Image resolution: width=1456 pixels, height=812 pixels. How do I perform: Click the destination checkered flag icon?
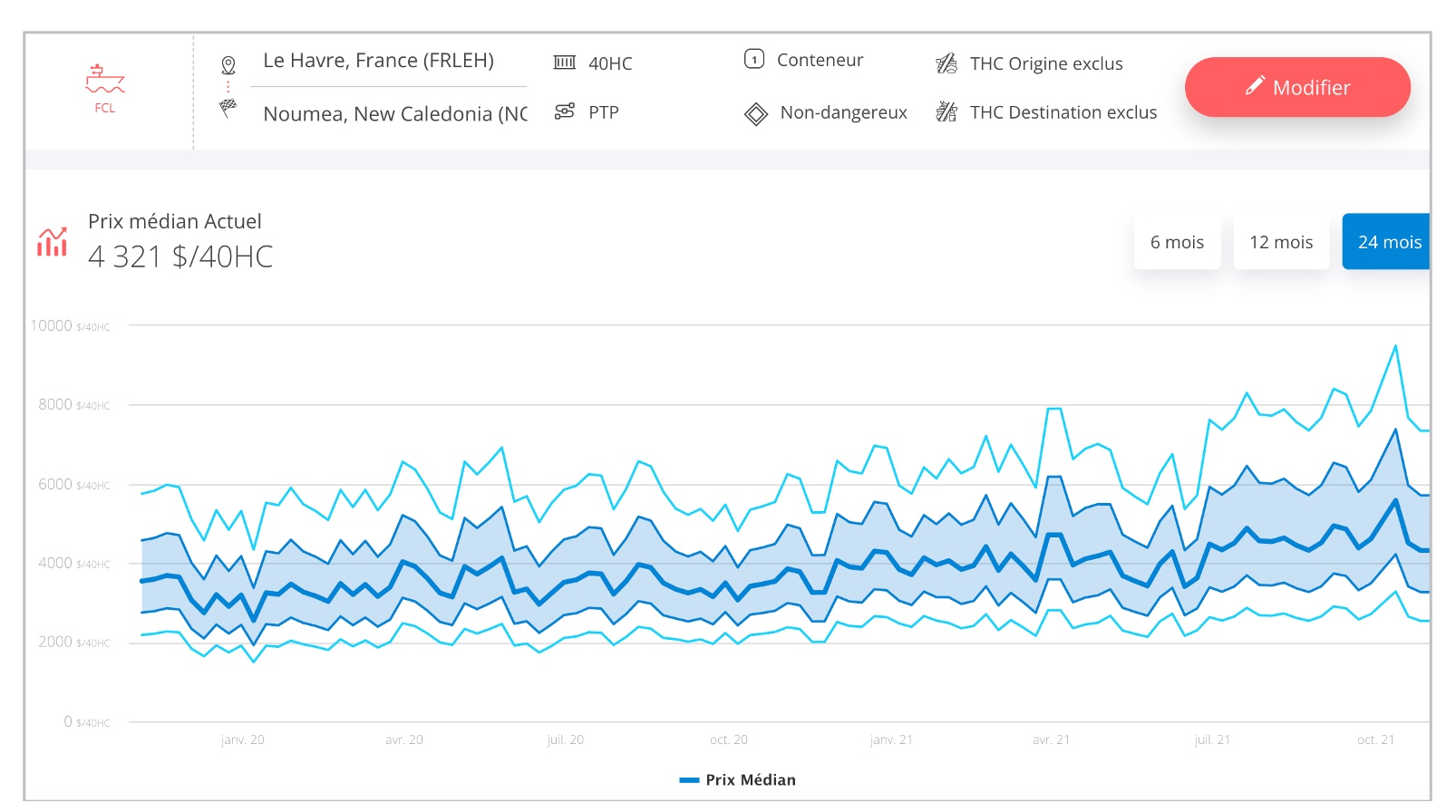pos(228,108)
